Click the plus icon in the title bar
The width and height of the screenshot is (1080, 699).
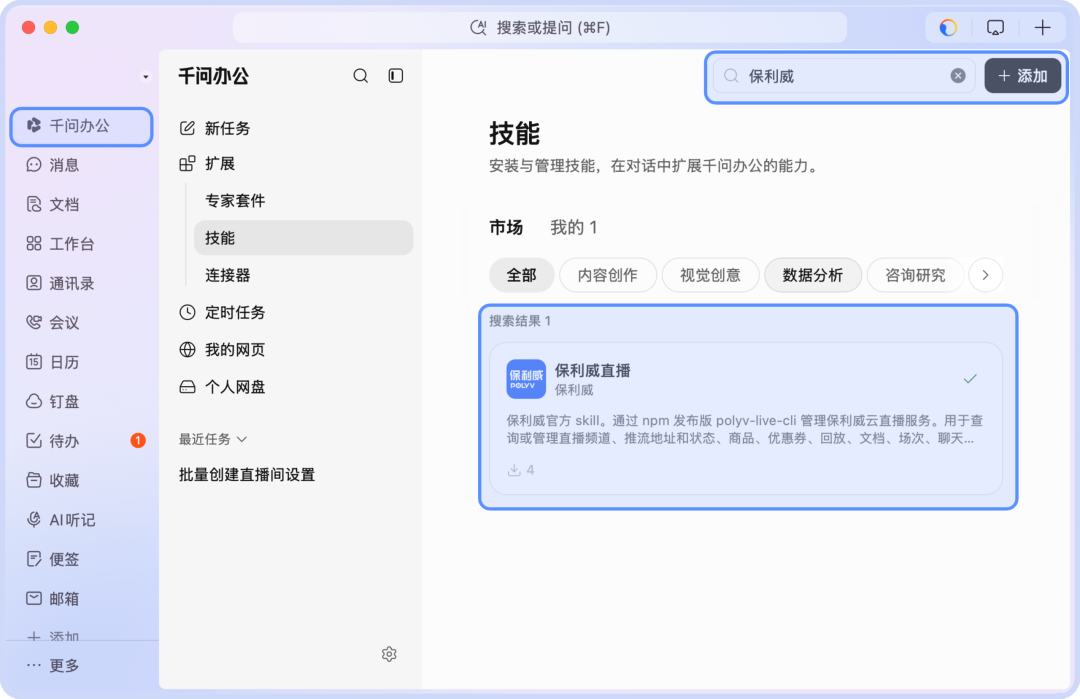[1042, 28]
